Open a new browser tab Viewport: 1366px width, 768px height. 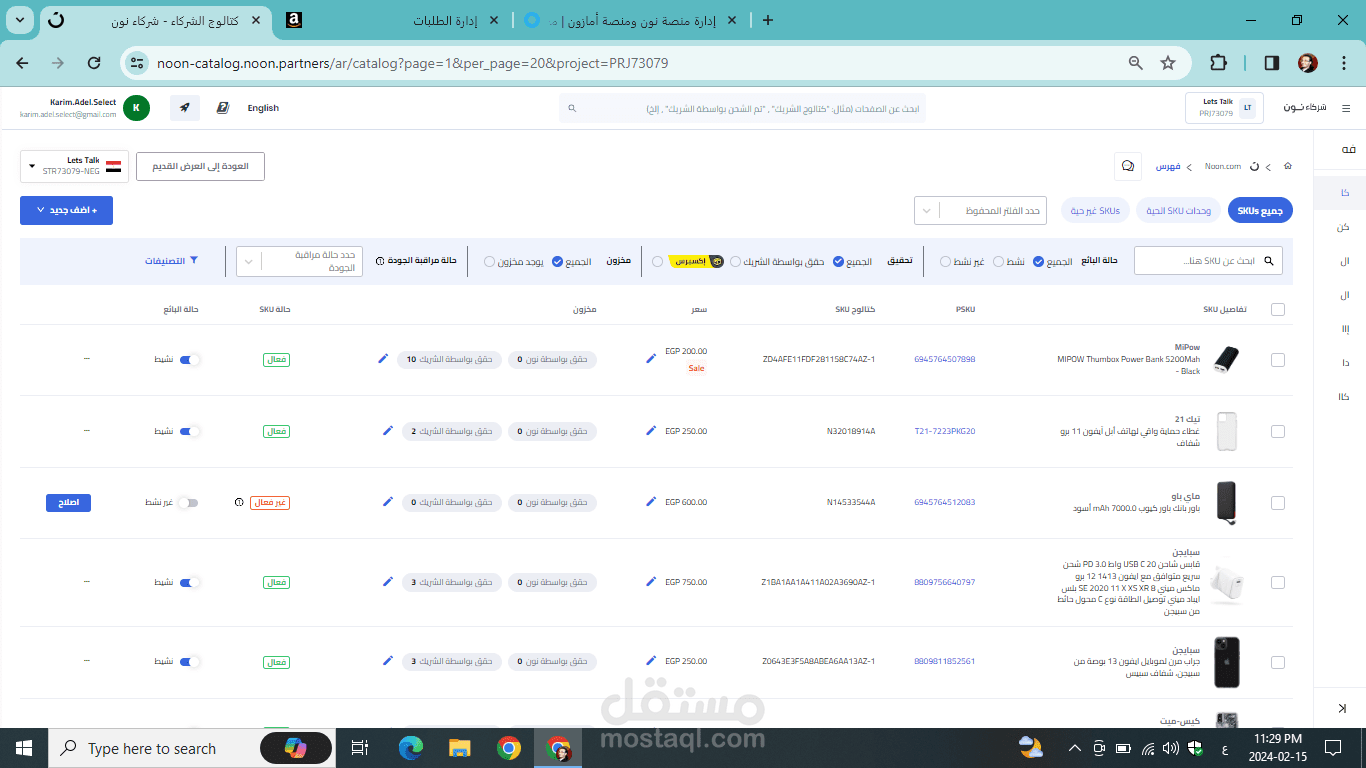(768, 20)
